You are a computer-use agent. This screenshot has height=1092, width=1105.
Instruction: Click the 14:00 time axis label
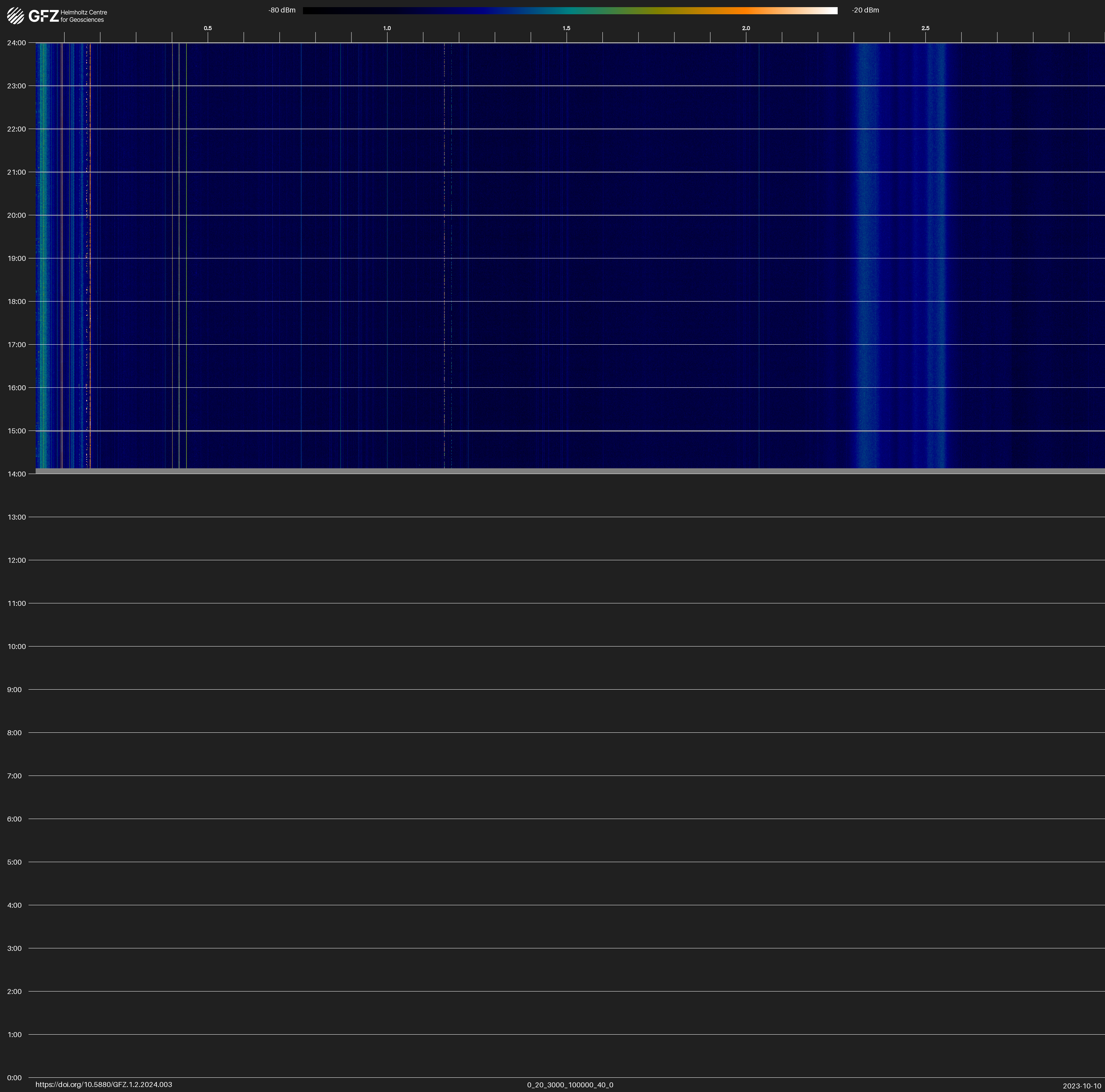(16, 474)
